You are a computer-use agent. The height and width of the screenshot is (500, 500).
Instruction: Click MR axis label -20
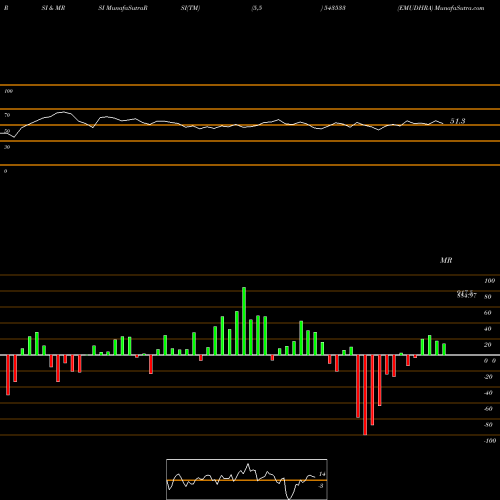tap(488, 377)
